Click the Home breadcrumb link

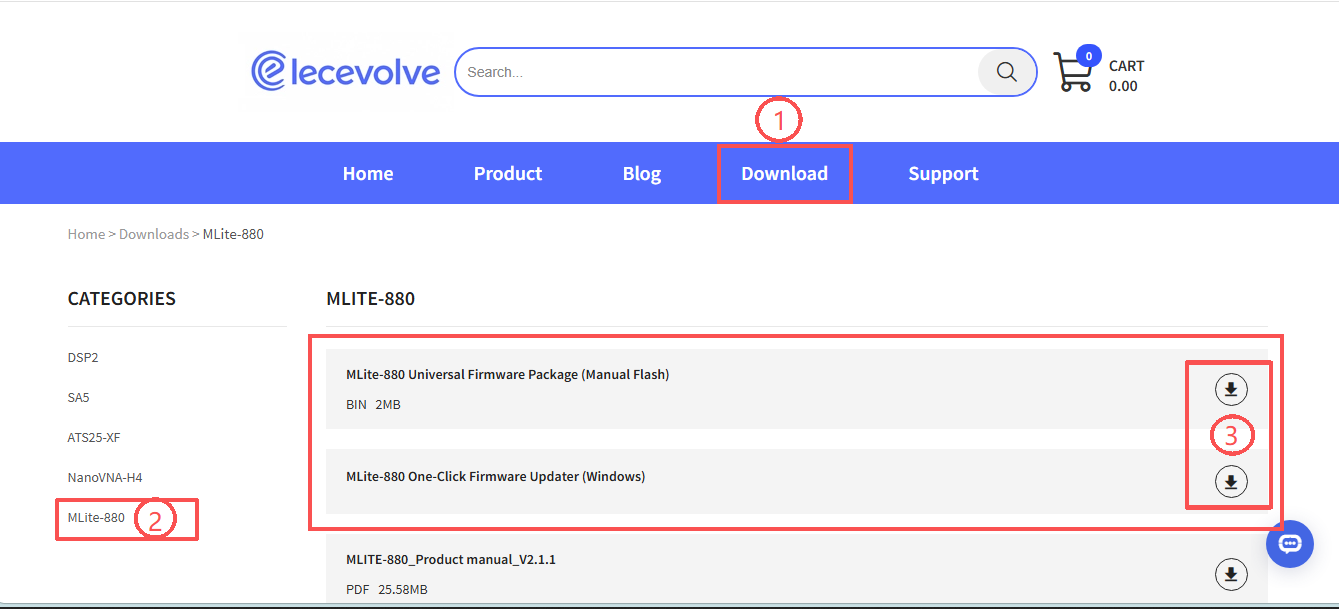coord(86,234)
